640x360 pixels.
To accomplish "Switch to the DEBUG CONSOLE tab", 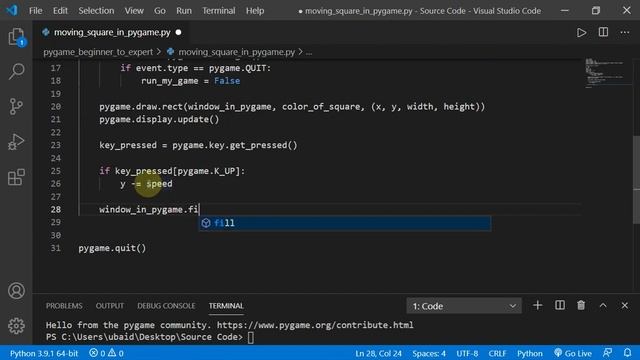I will point(166,306).
